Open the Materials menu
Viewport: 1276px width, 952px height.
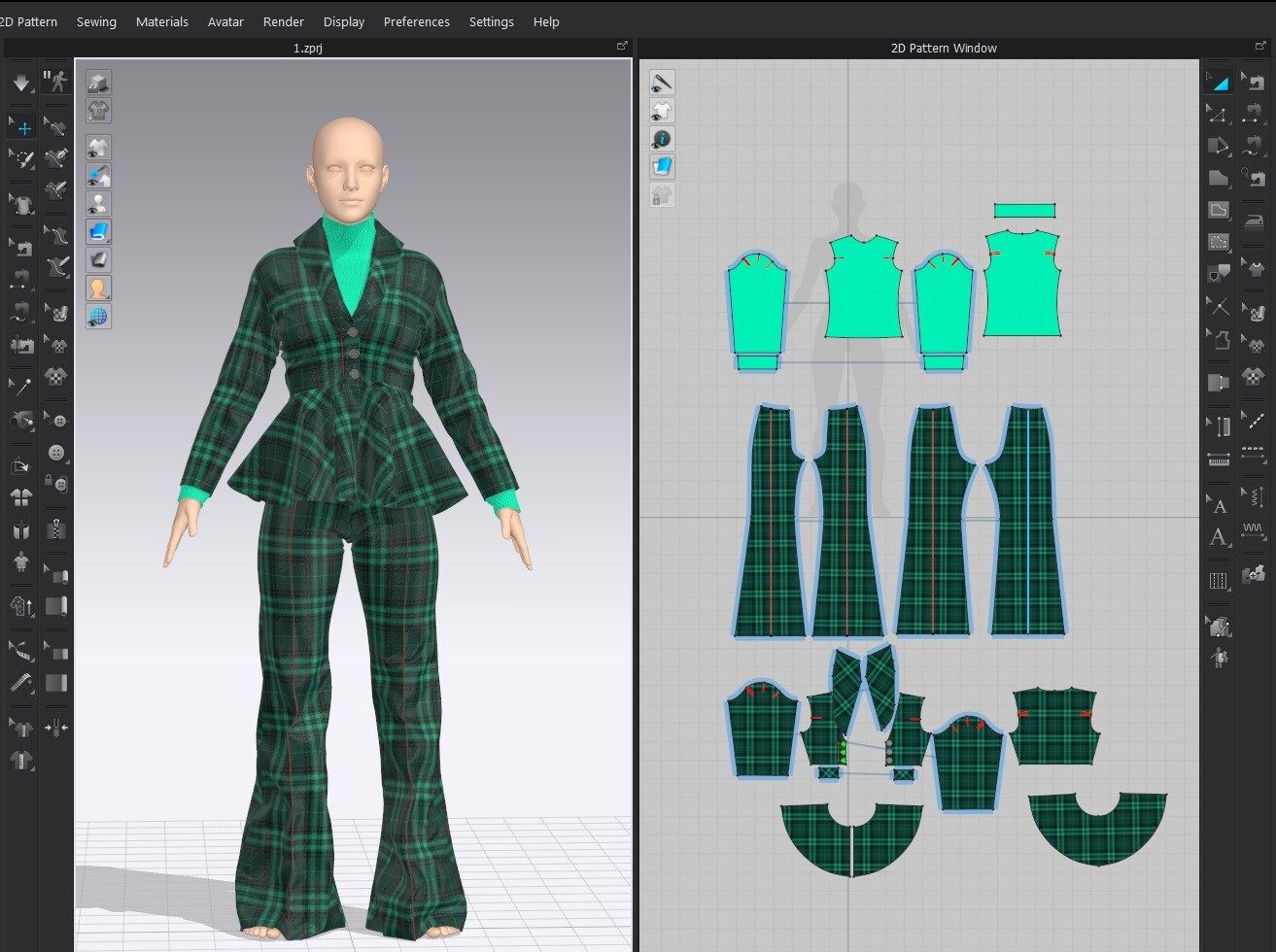162,21
